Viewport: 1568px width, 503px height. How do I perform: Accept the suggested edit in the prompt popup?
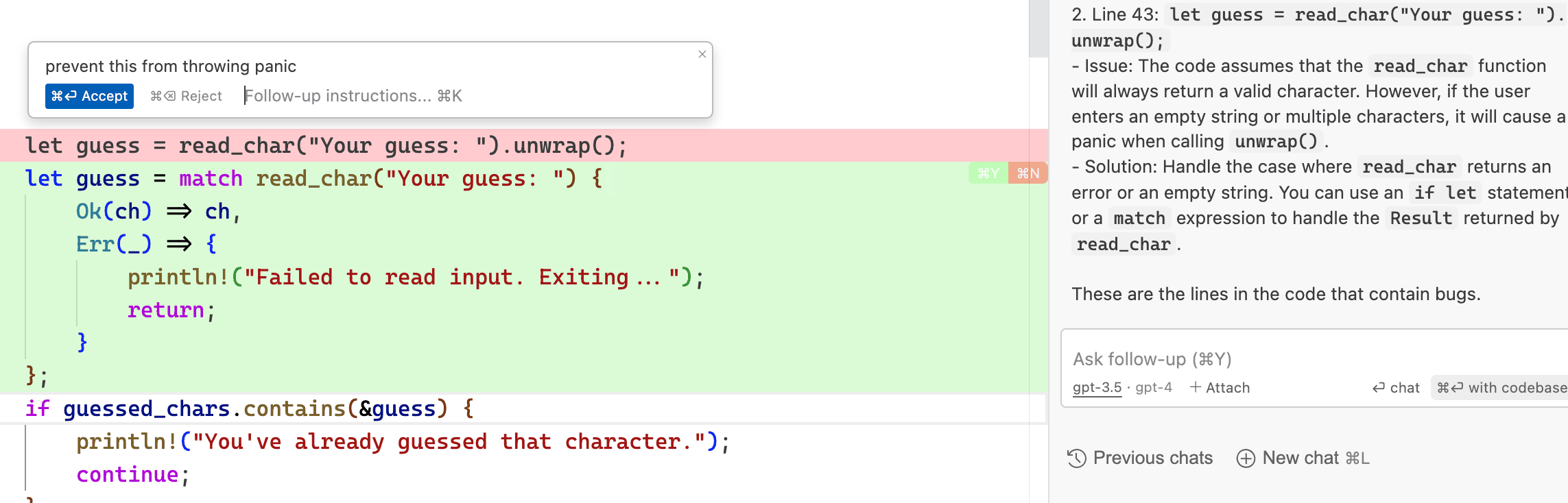[x=89, y=96]
